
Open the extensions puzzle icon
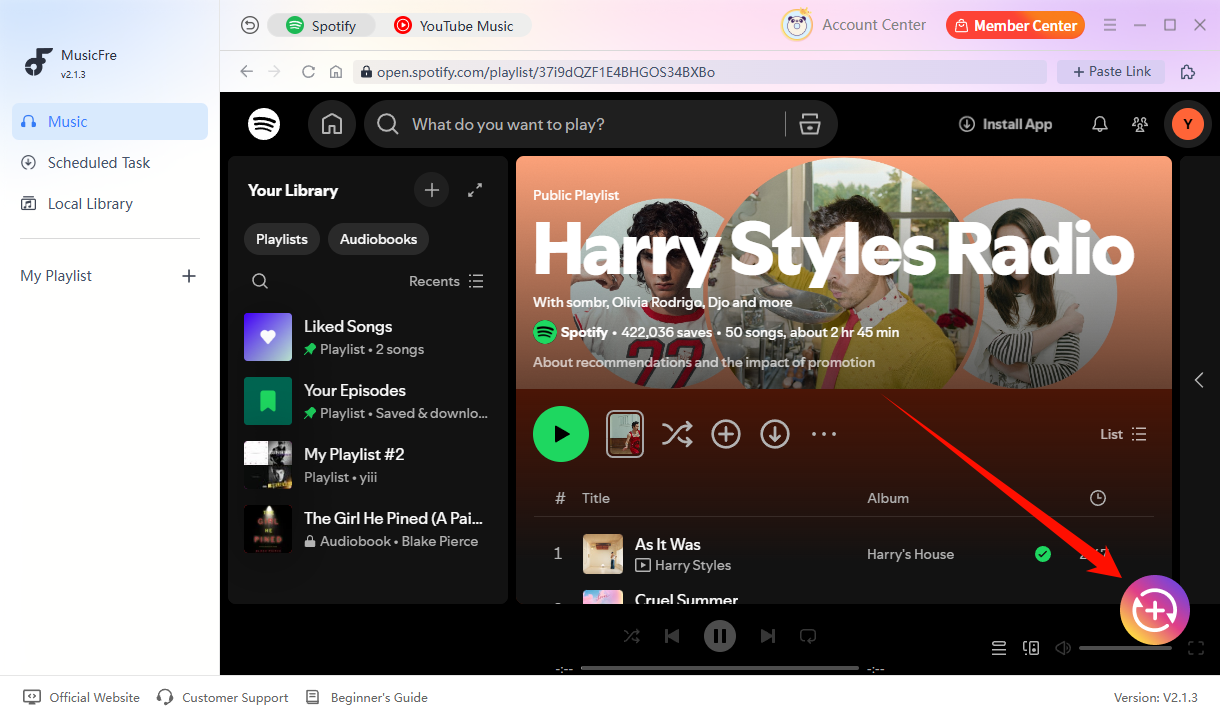[1188, 72]
